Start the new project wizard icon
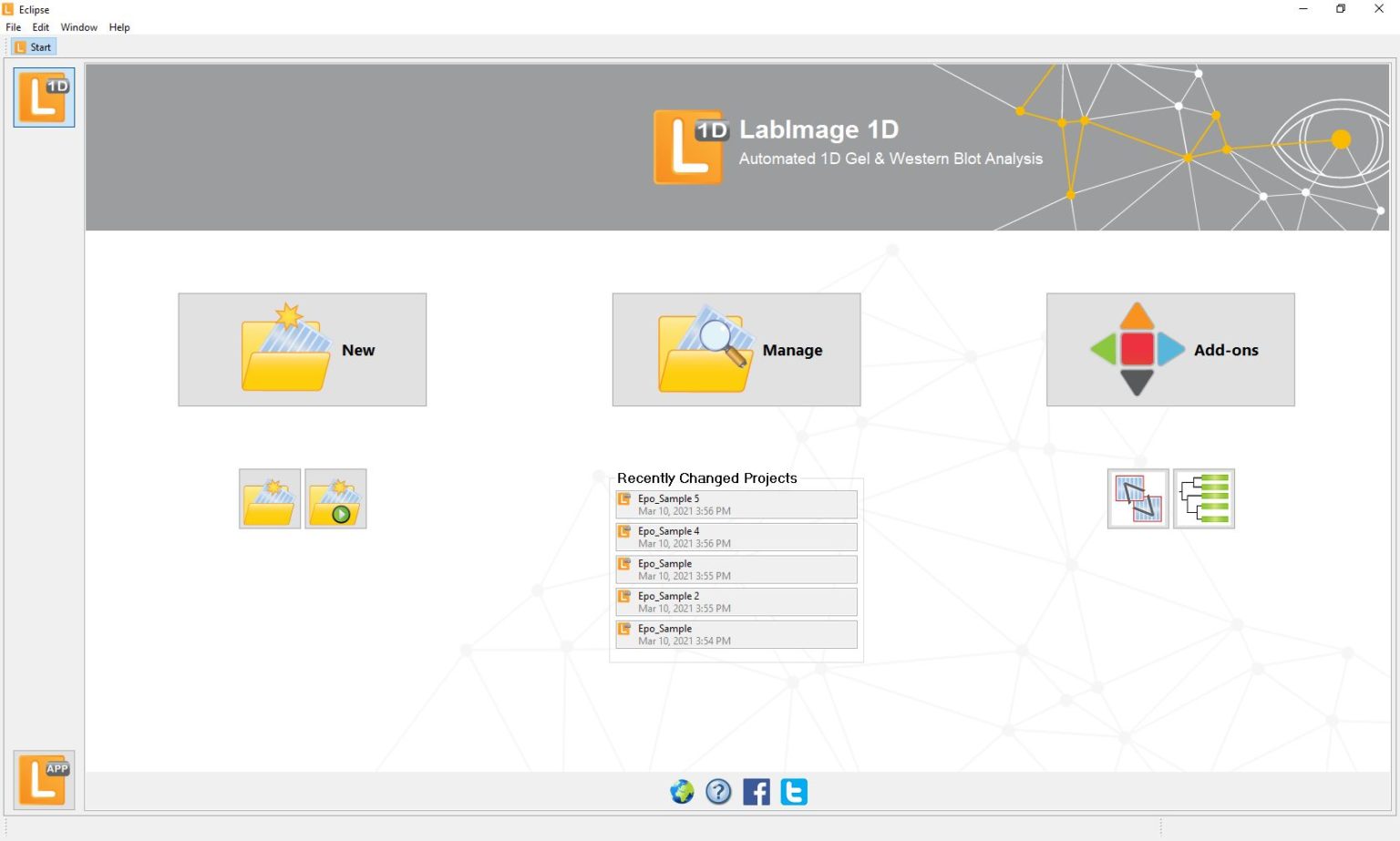1400x841 pixels. coord(335,498)
